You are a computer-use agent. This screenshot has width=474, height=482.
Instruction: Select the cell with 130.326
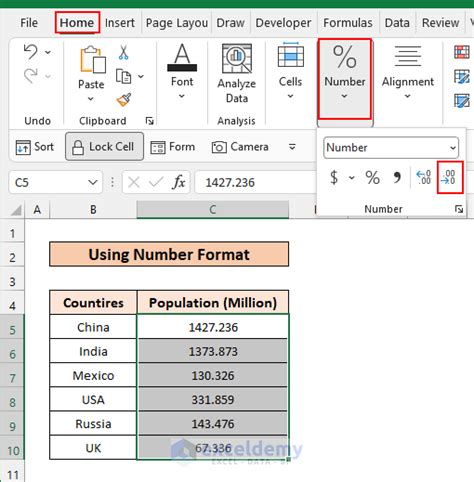(x=213, y=375)
